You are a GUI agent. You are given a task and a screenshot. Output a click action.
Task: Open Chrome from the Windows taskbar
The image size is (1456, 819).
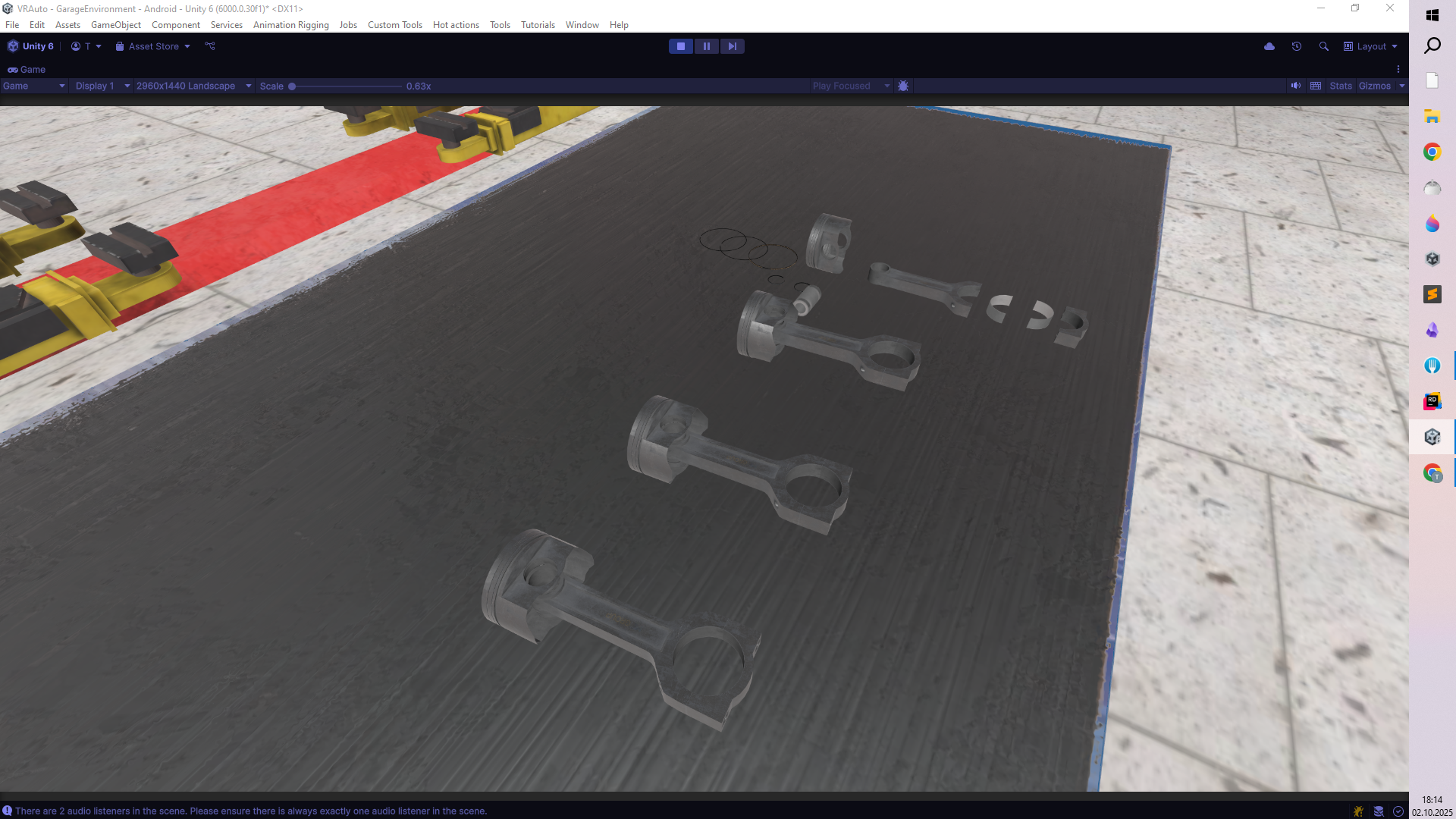coord(1432,152)
